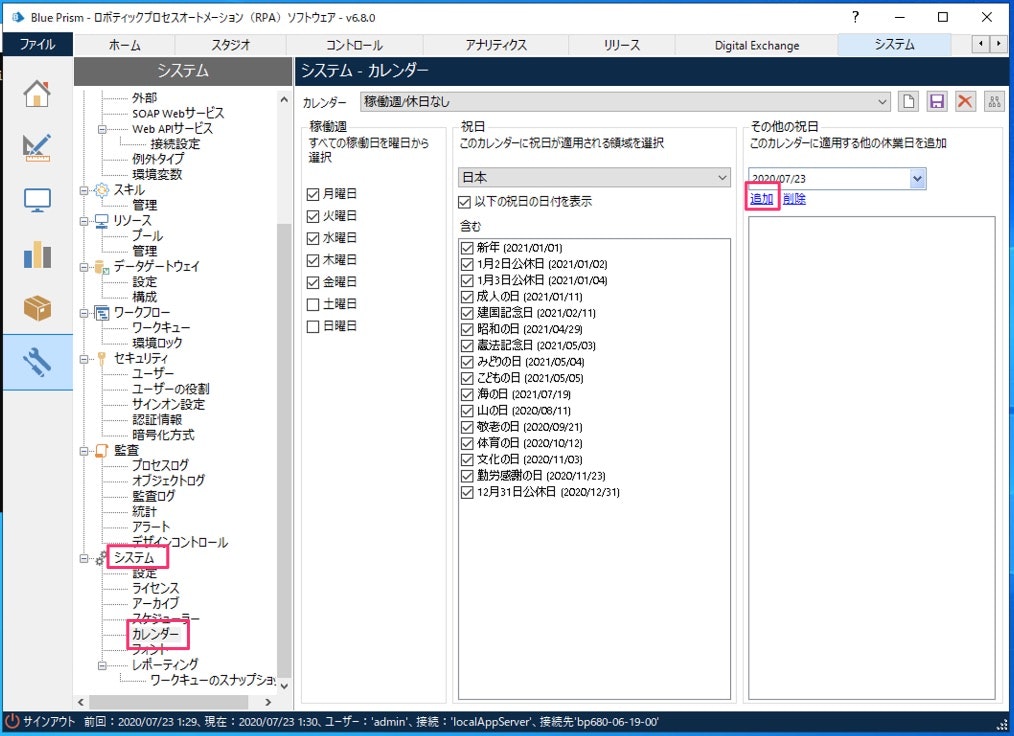Open the System wrench sidebar icon

point(37,362)
